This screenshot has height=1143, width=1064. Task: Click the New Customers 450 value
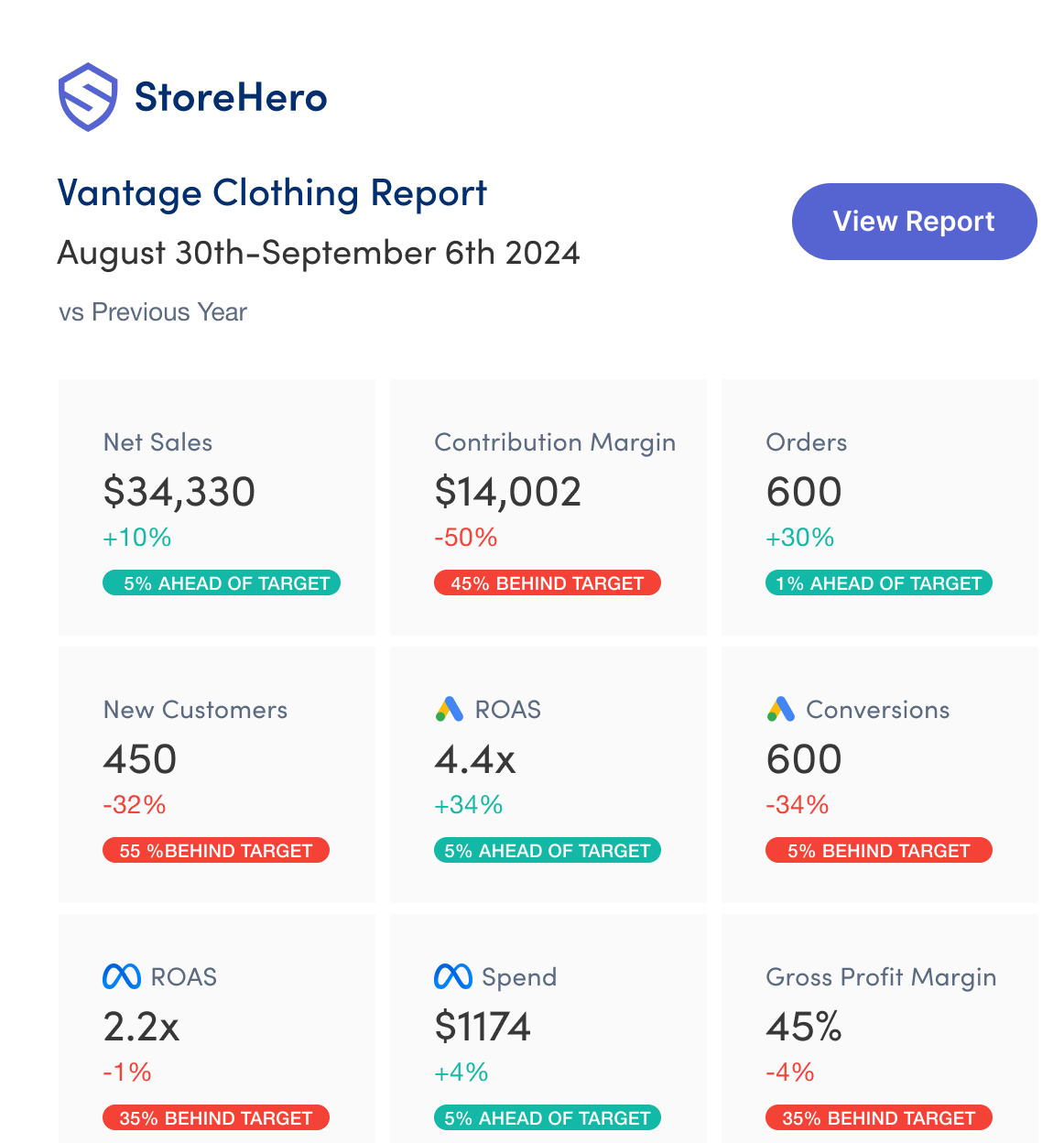pos(140,759)
